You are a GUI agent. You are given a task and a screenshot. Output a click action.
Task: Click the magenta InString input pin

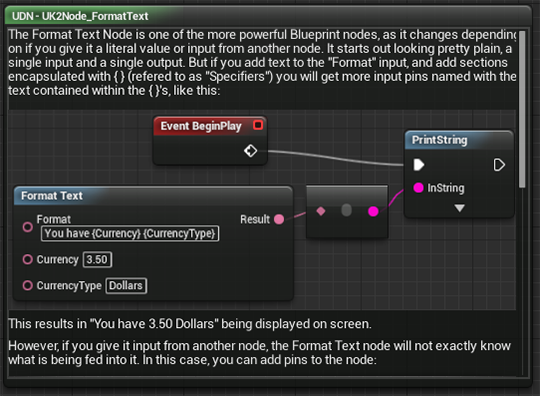[418, 188]
